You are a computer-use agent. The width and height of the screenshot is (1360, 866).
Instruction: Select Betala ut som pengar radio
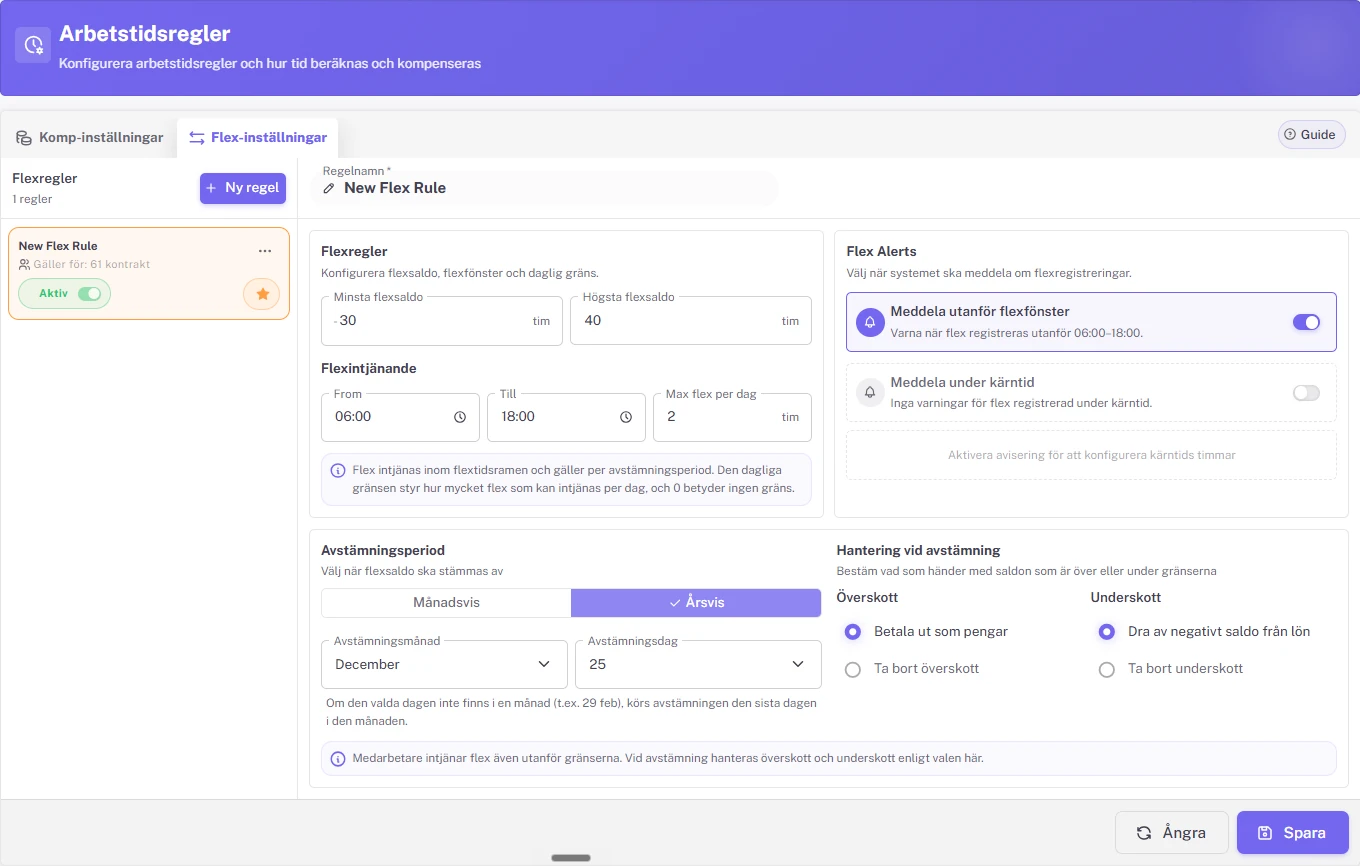(x=853, y=632)
